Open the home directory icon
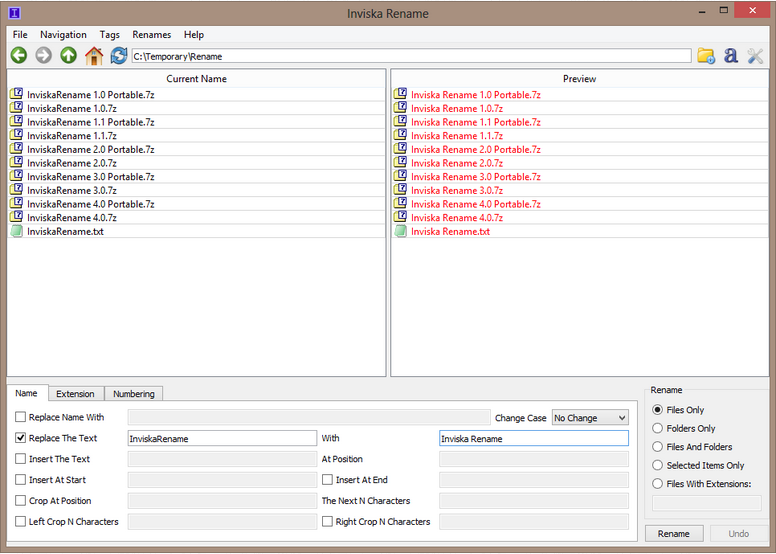The image size is (776, 554). (x=94, y=55)
